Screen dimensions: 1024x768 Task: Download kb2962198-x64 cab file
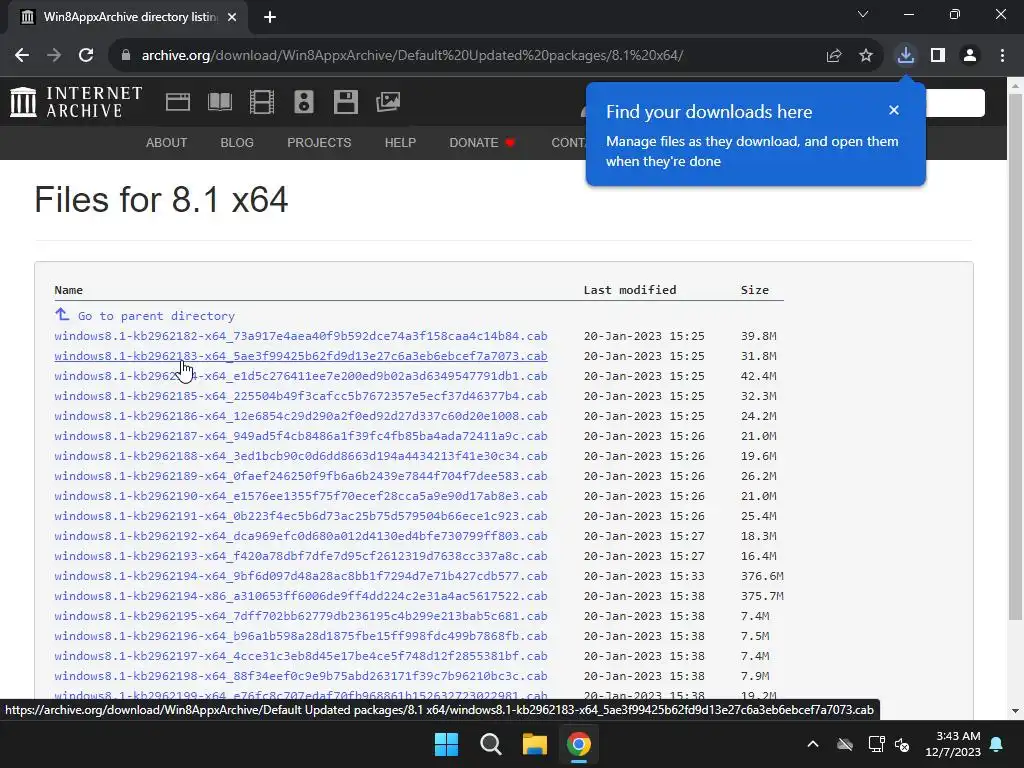[300, 676]
